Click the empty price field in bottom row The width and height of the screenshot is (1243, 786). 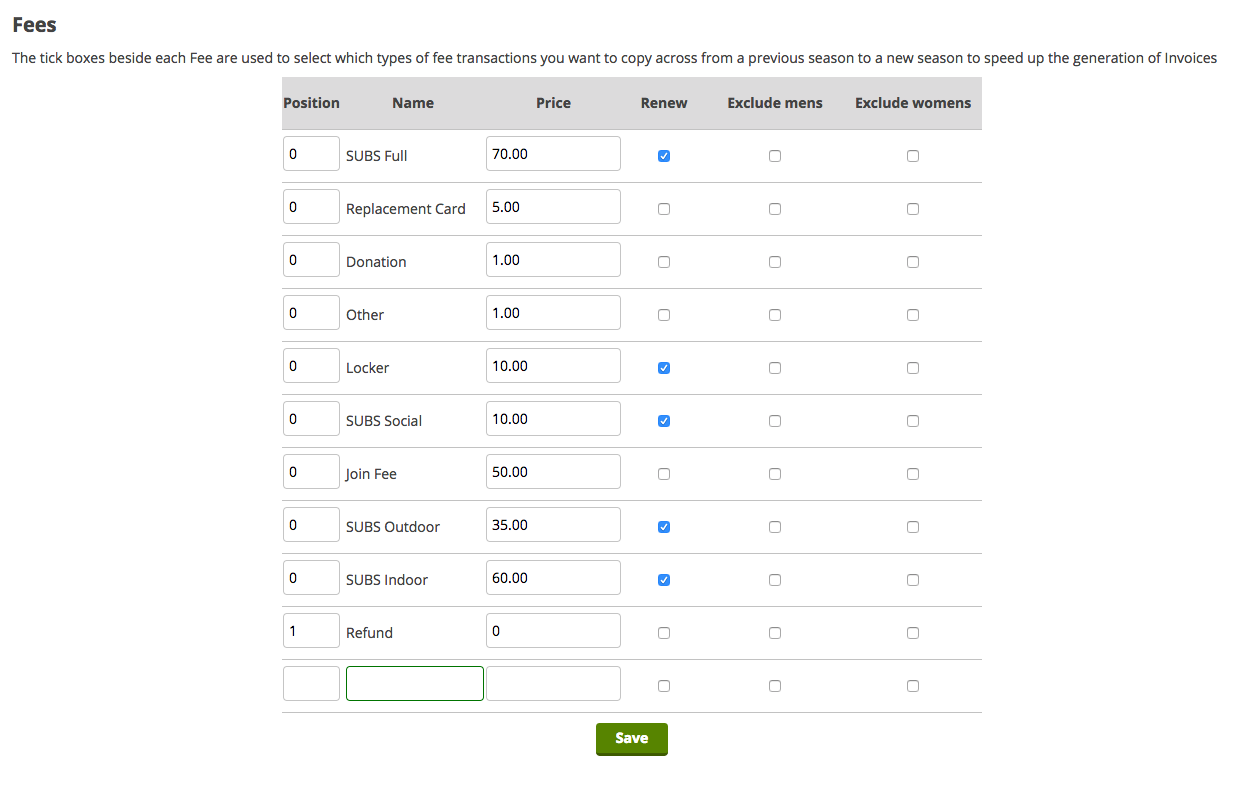tap(553, 683)
